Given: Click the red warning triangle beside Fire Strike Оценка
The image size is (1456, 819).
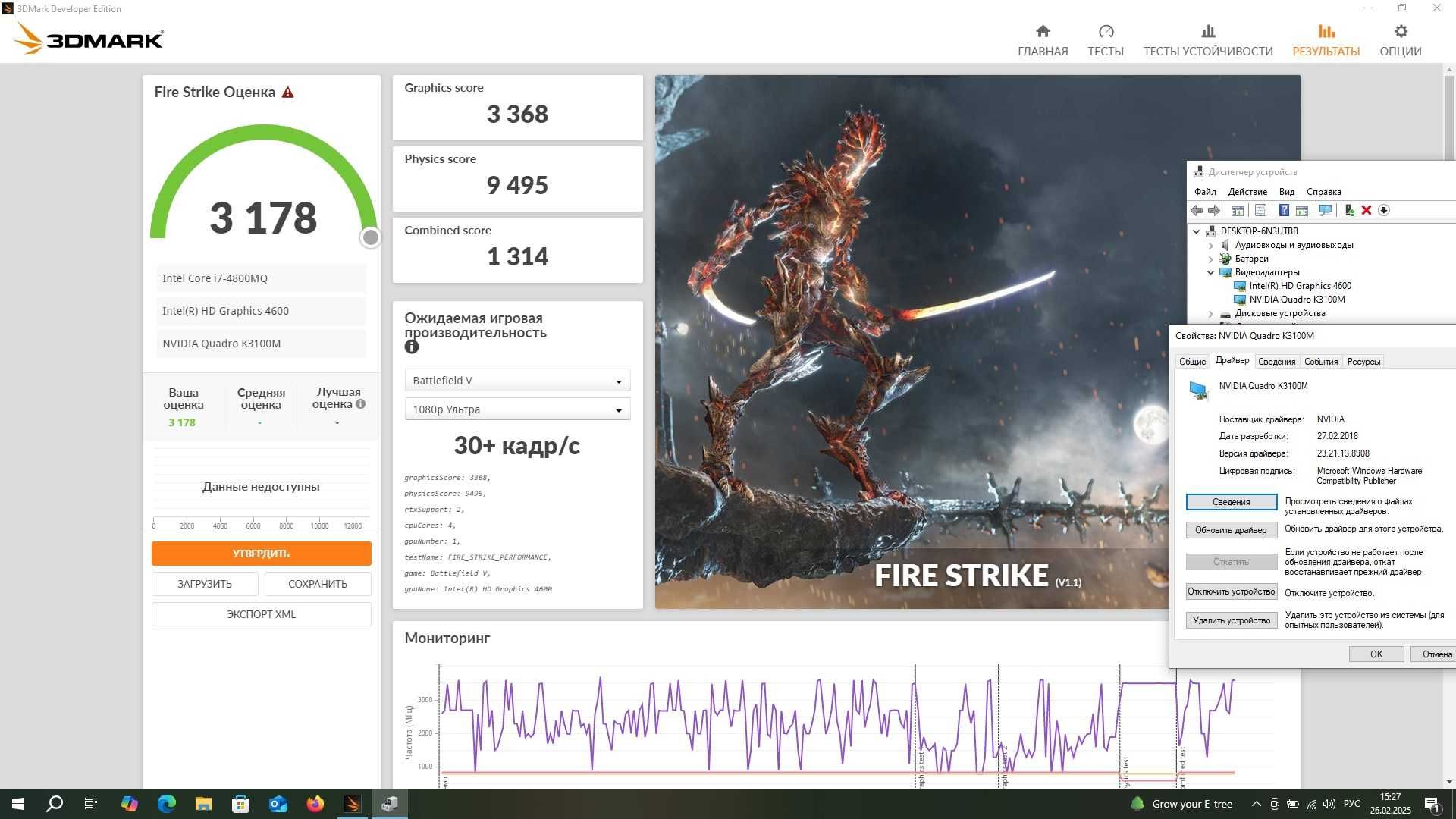Looking at the screenshot, I should tap(288, 93).
